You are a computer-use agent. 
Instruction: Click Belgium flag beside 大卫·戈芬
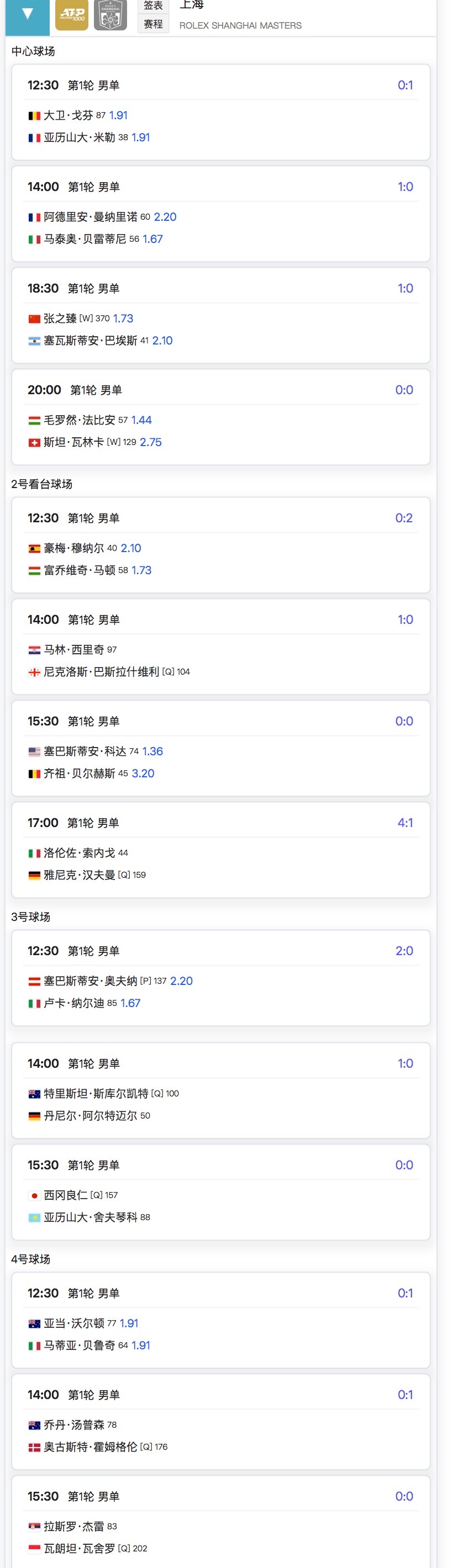click(x=35, y=115)
